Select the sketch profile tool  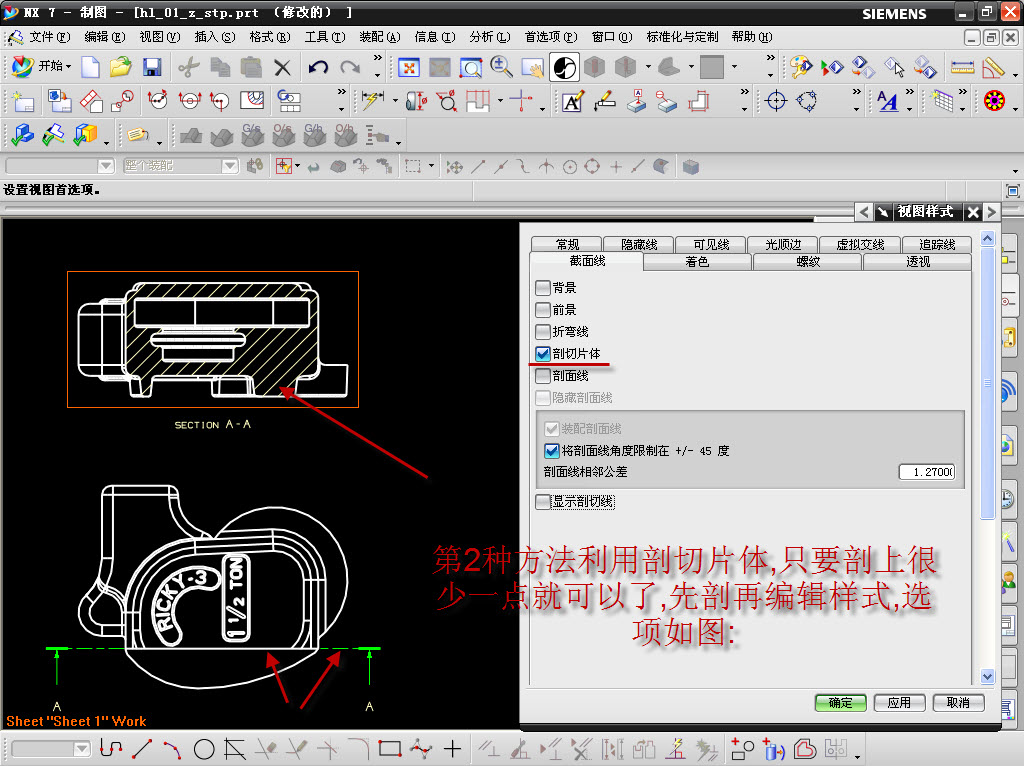(x=110, y=749)
